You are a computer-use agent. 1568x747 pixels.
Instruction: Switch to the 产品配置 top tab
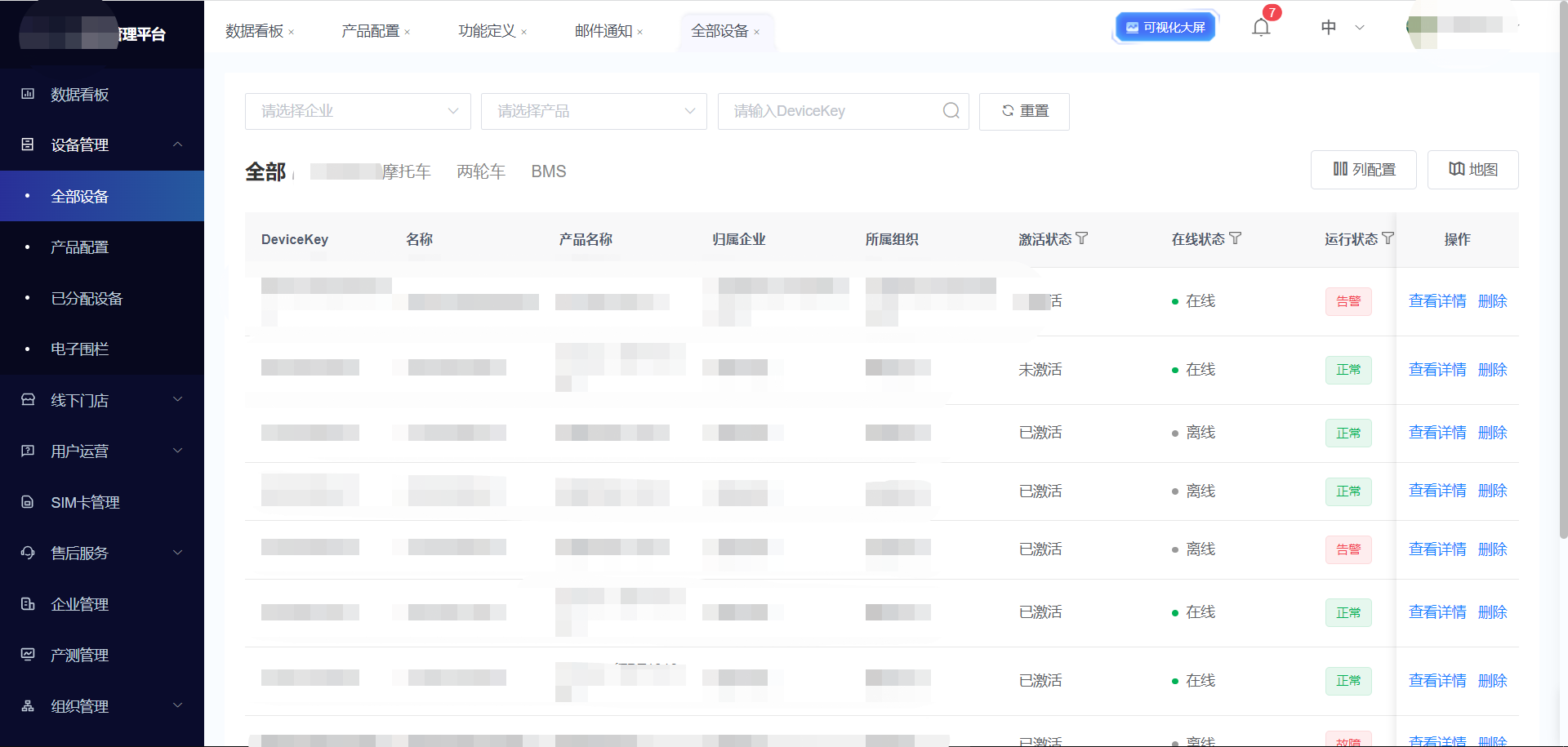click(370, 31)
